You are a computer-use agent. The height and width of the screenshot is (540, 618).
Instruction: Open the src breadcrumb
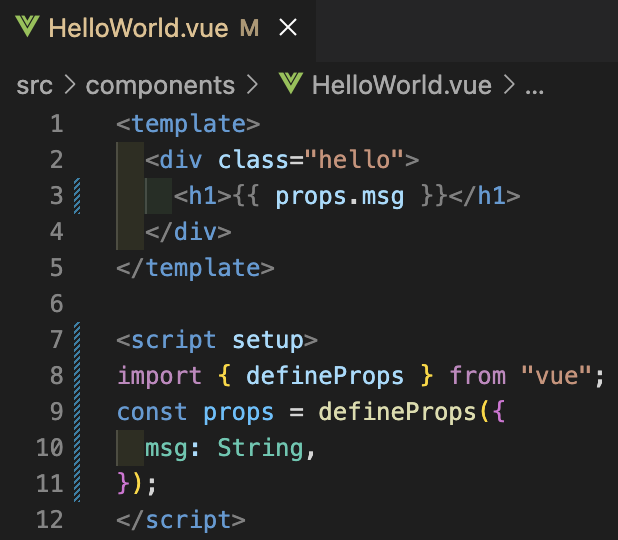(34, 86)
